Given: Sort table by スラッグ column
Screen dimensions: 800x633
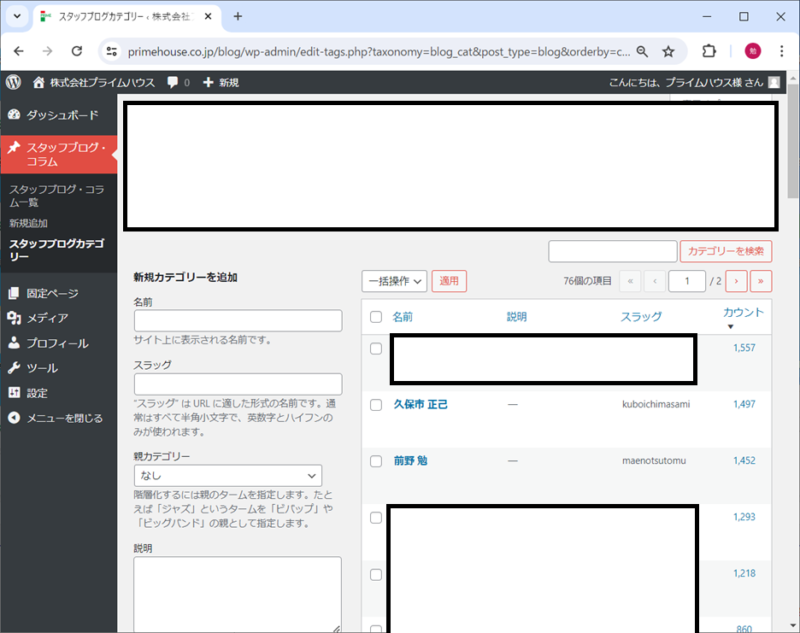Looking at the screenshot, I should coord(641,317).
